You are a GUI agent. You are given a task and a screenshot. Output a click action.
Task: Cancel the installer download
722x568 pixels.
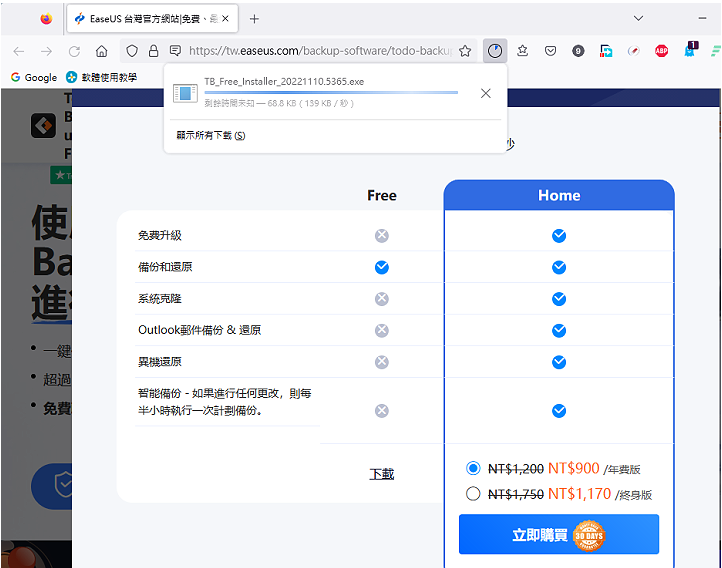(485, 93)
